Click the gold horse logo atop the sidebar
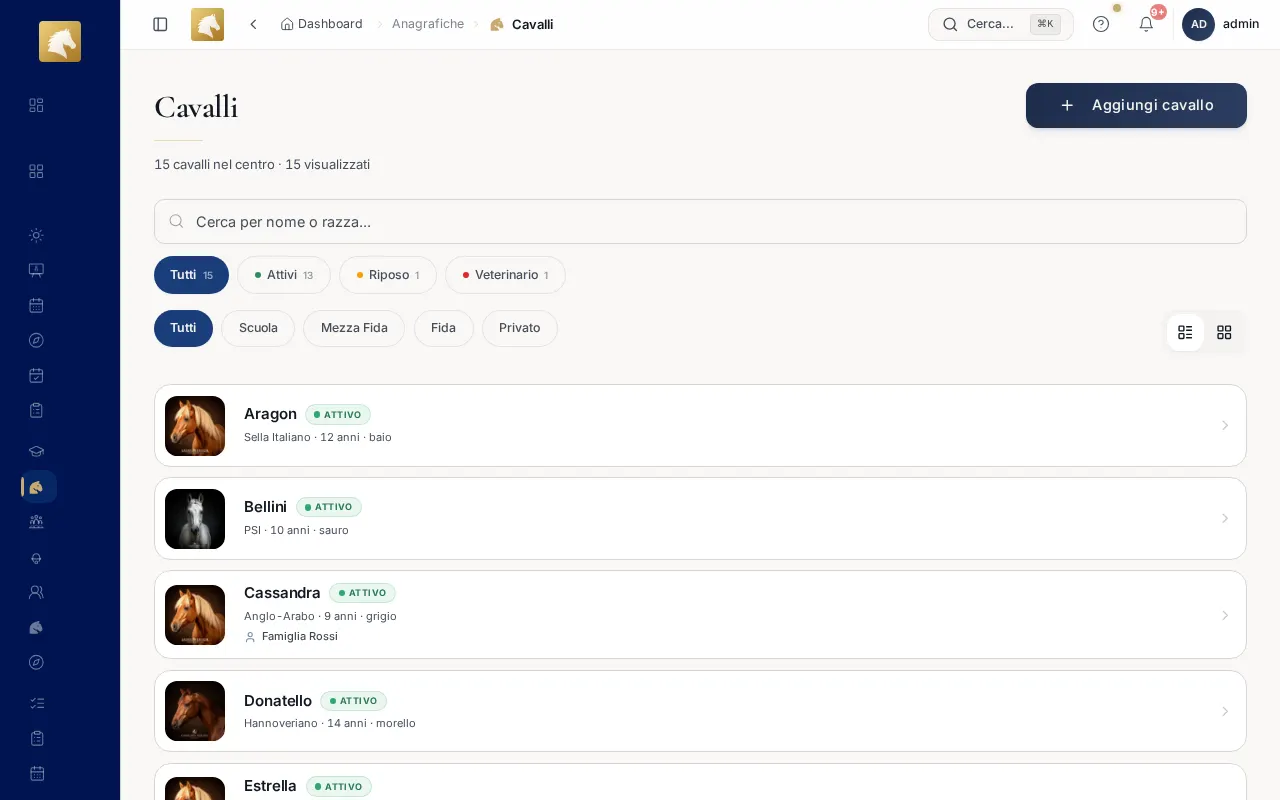This screenshot has width=1280, height=800. [60, 41]
